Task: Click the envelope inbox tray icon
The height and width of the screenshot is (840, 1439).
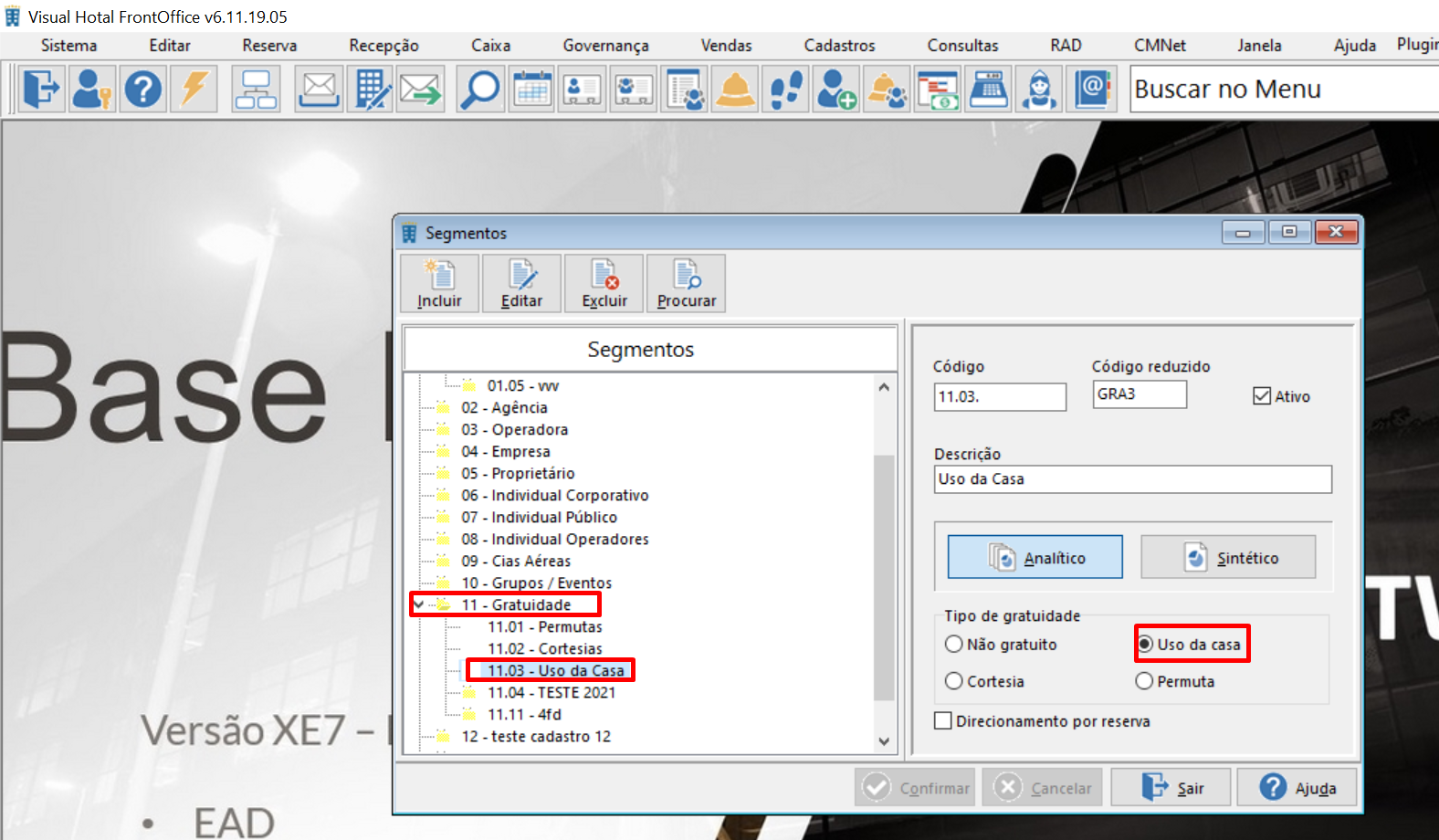Action: tap(319, 89)
